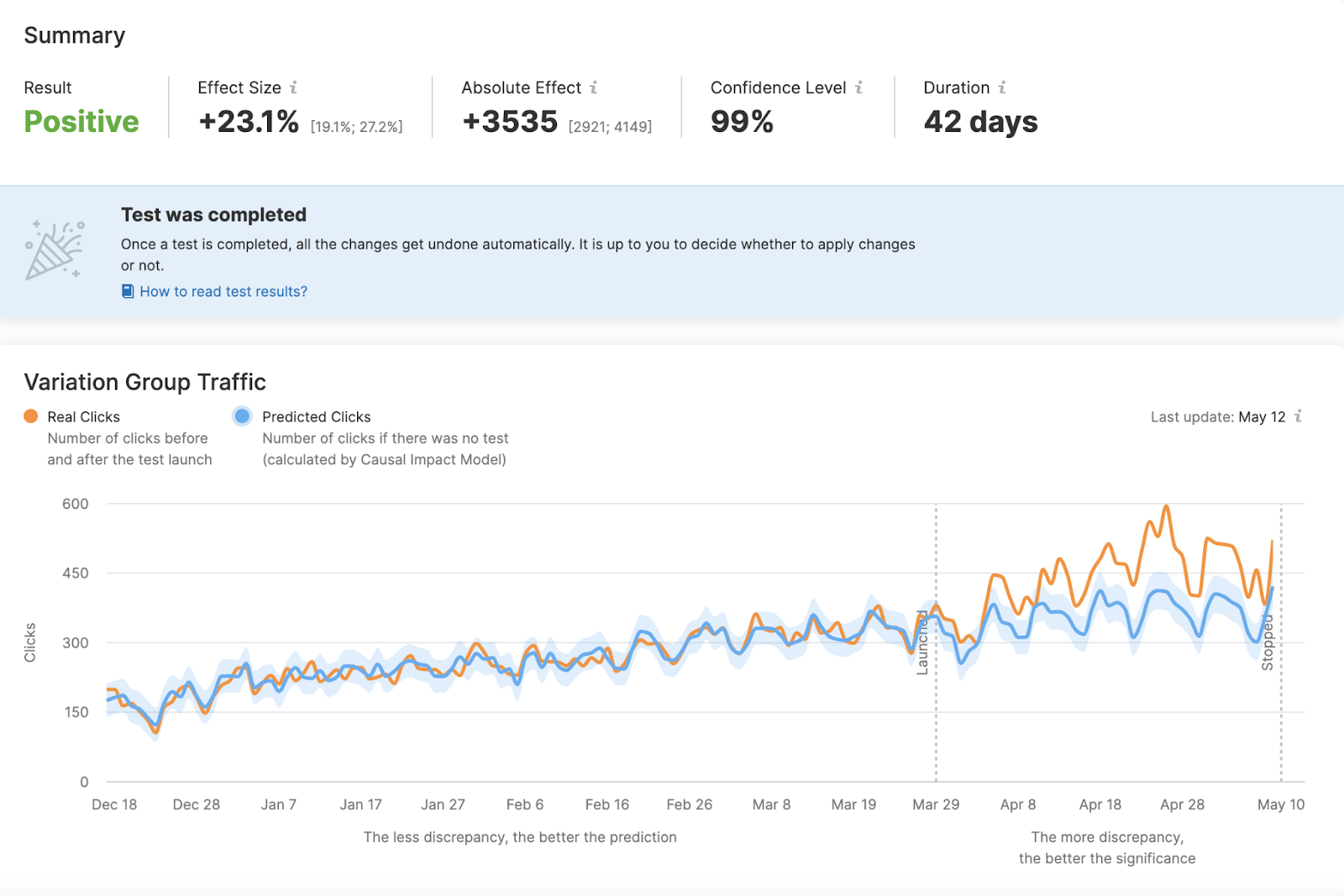Select the orange clicks peak near Apr 28
Viewport: 1344px width, 896px height.
point(1165,506)
